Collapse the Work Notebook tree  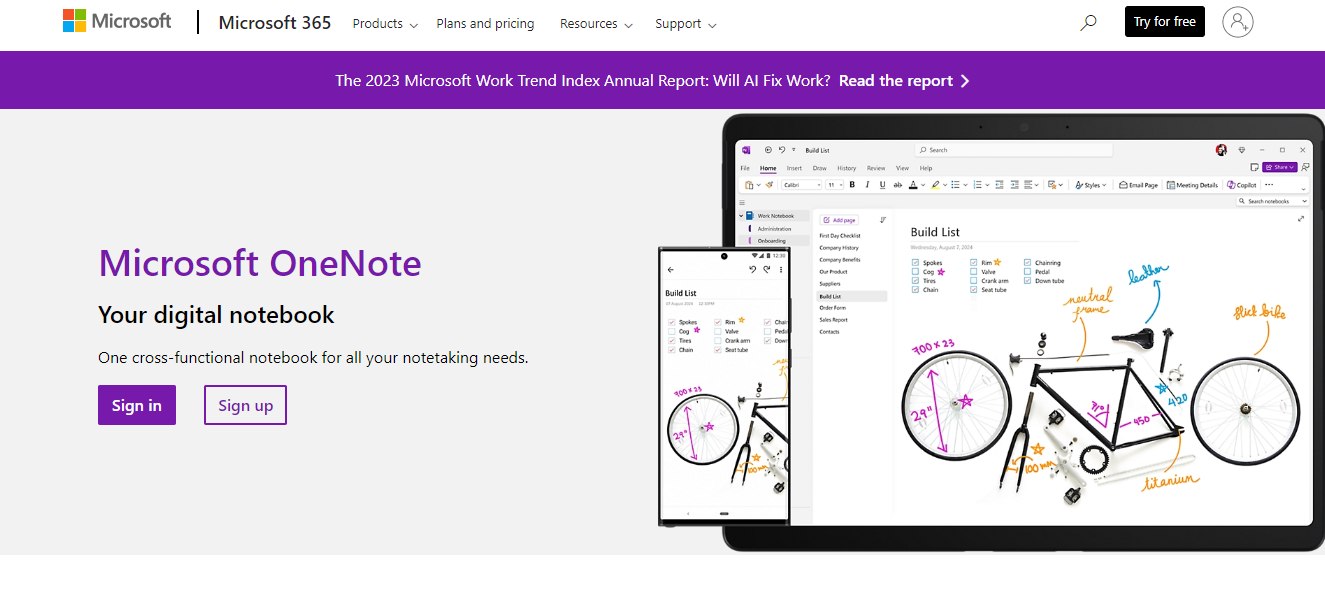(x=742, y=216)
